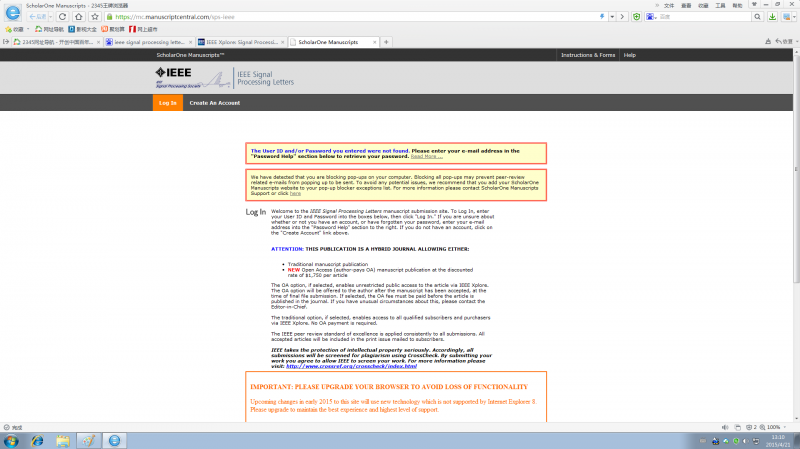Open Baidu search engine selector
Image resolution: width=800 pixels, height=449 pixels.
click(651, 17)
